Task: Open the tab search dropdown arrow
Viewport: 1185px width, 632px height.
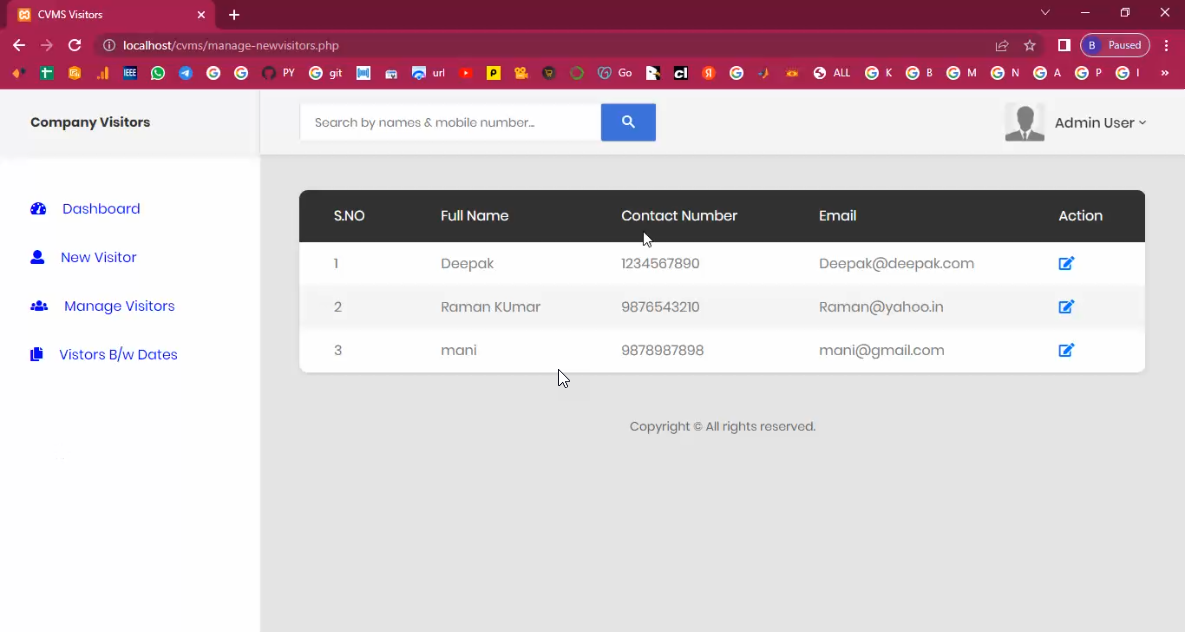Action: tap(1045, 13)
